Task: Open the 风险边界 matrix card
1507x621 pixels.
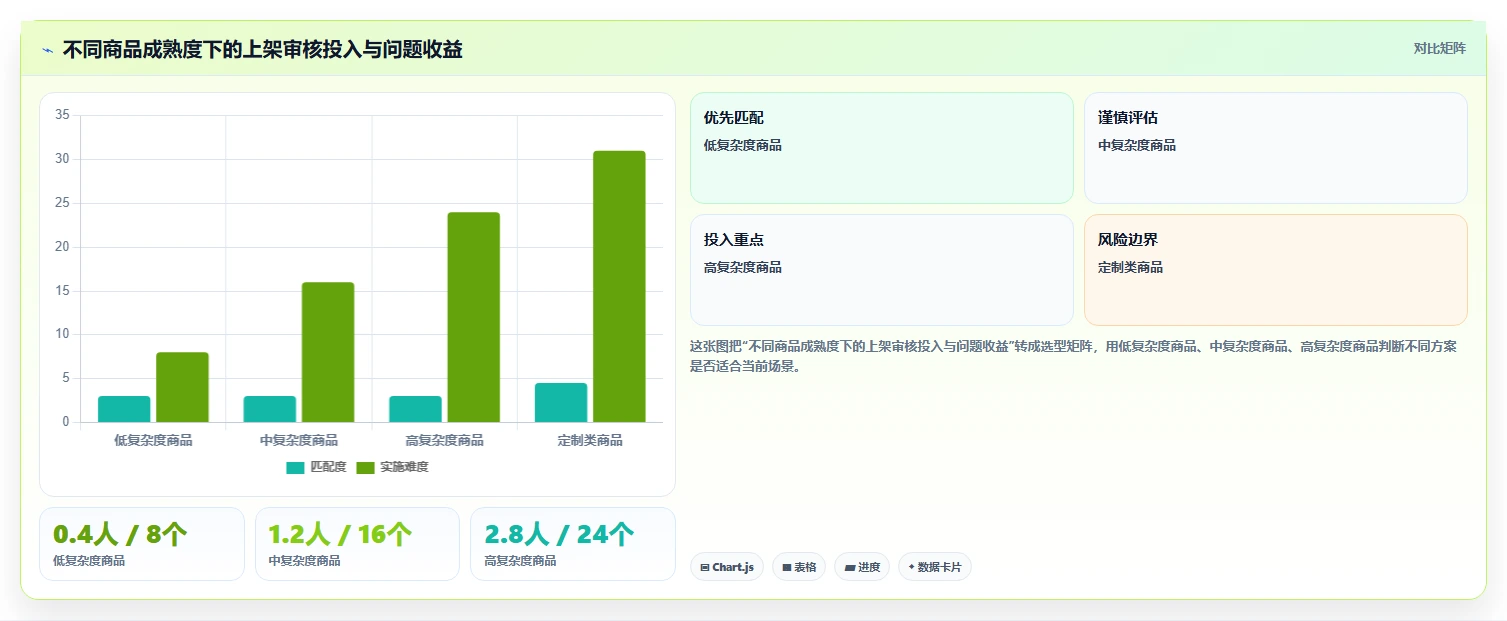Action: [1276, 270]
